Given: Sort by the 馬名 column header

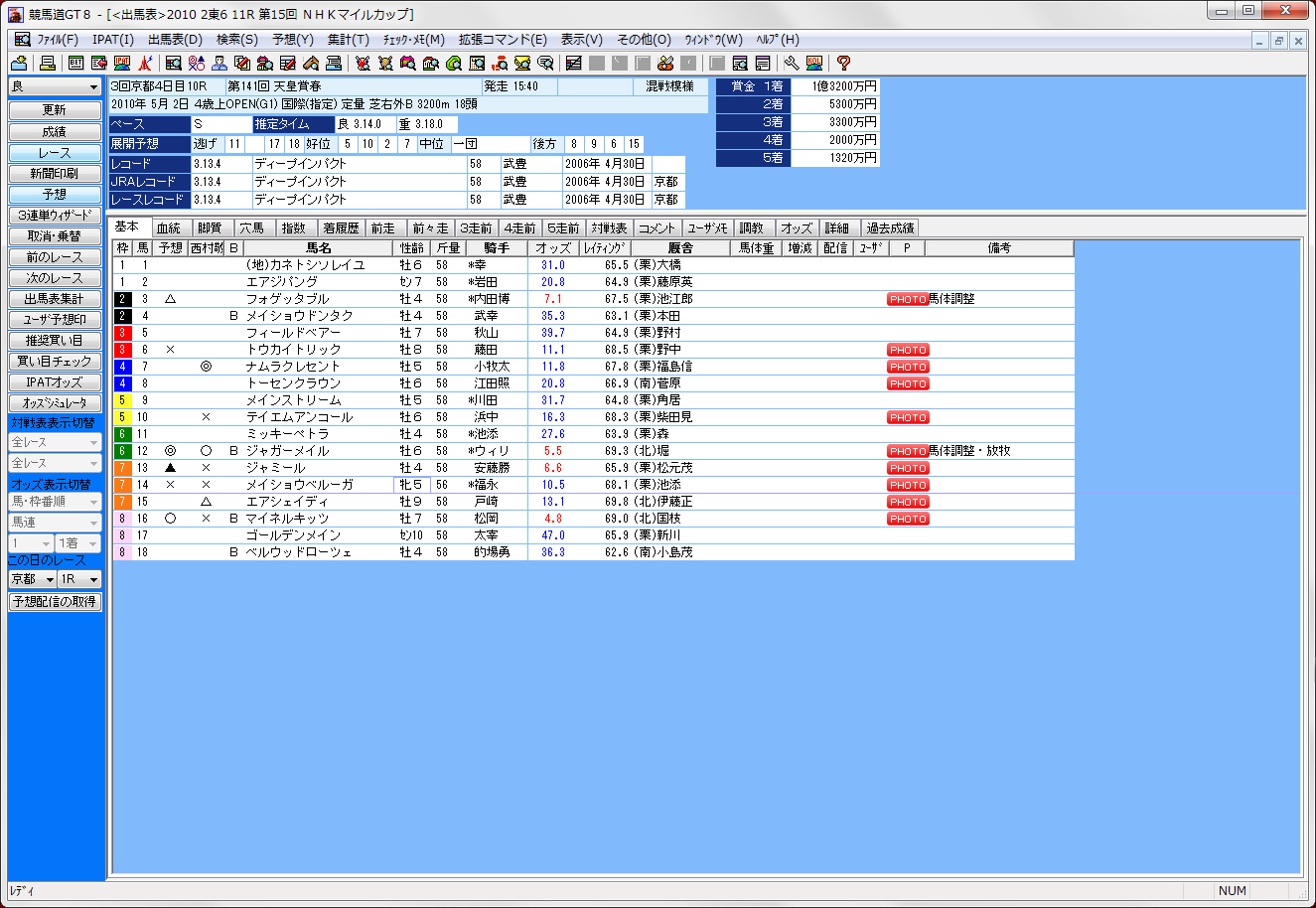Looking at the screenshot, I should point(319,248).
